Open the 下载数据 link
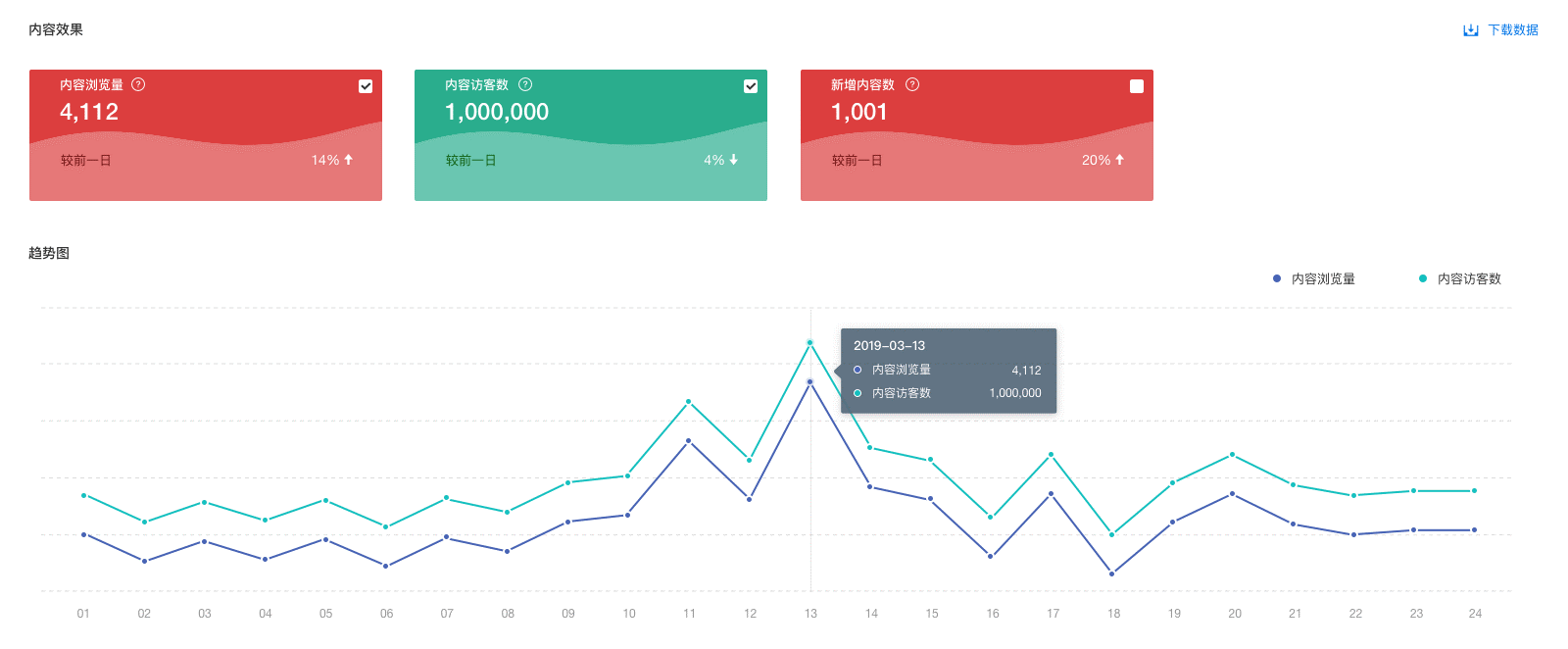The height and width of the screenshot is (649, 1568). 1513,30
